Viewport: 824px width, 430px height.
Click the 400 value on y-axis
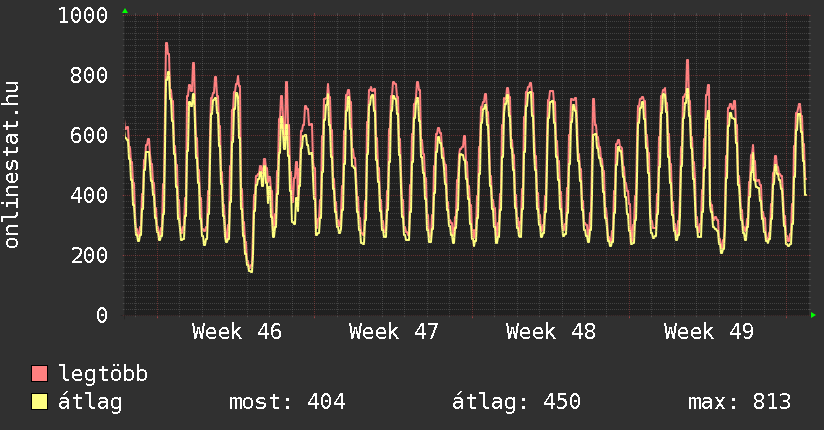coord(89,196)
